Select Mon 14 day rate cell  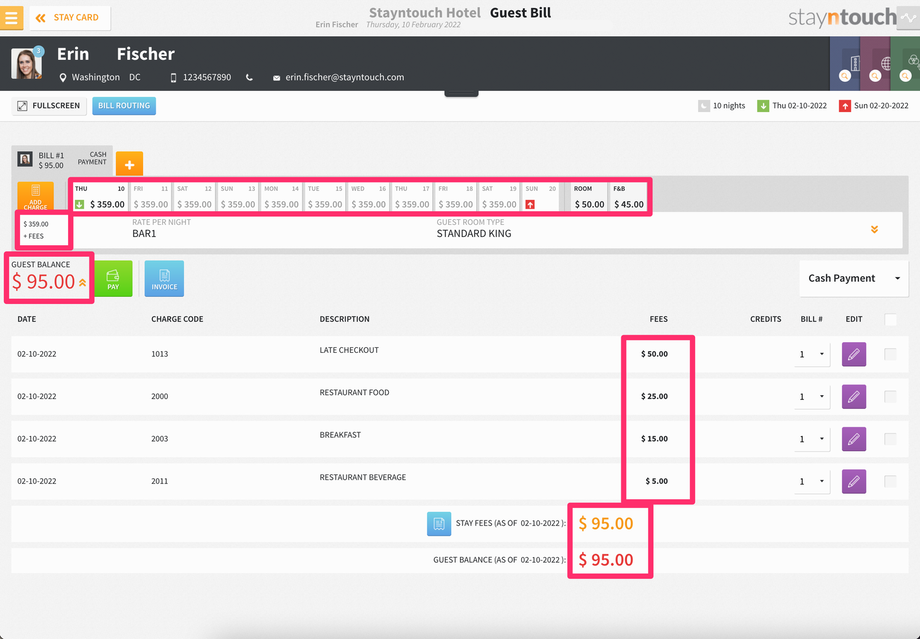[x=281, y=197]
